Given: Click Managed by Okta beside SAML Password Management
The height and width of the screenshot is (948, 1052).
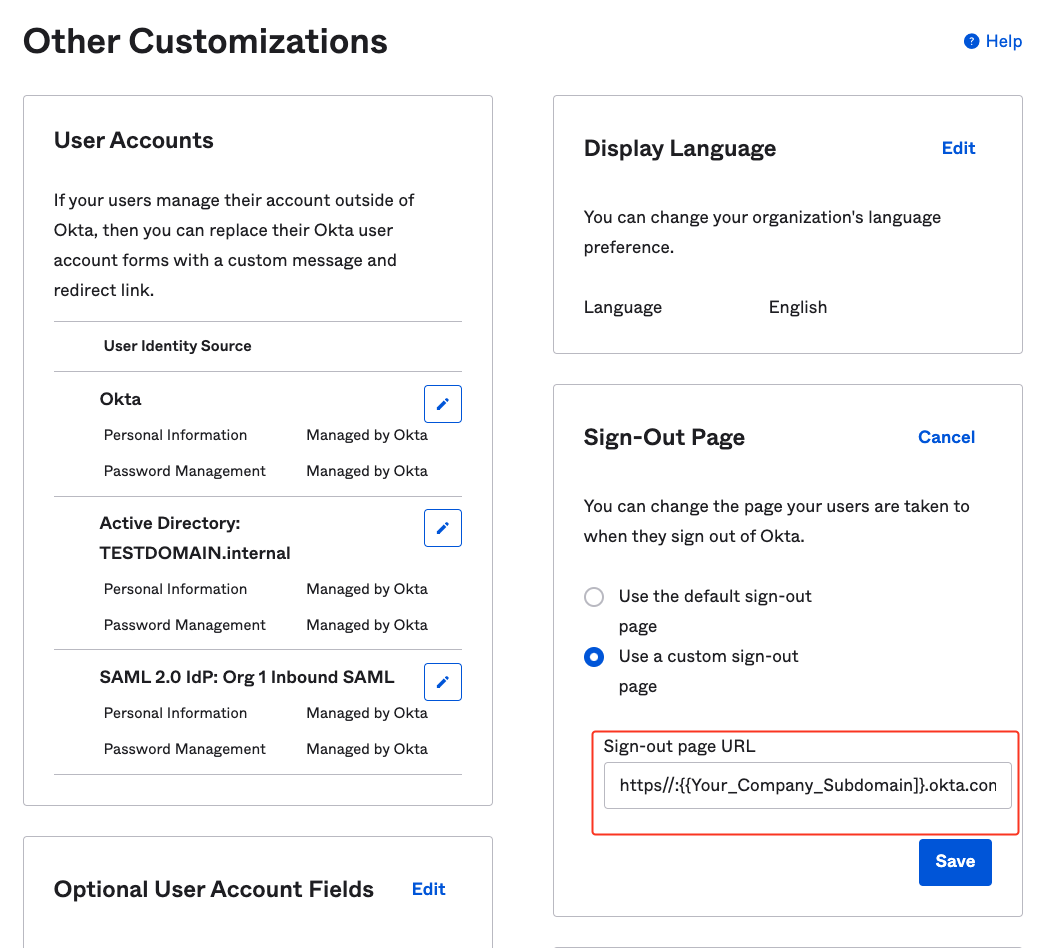Looking at the screenshot, I should [x=367, y=749].
